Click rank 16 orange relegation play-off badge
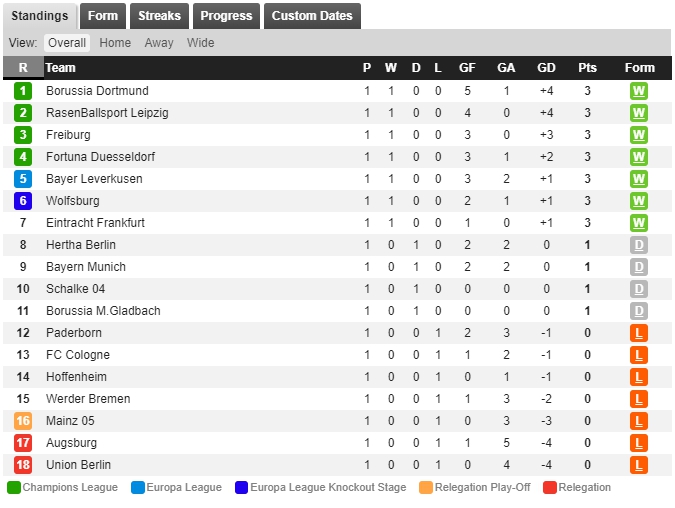Screen dimensions: 675x508 coord(23,421)
